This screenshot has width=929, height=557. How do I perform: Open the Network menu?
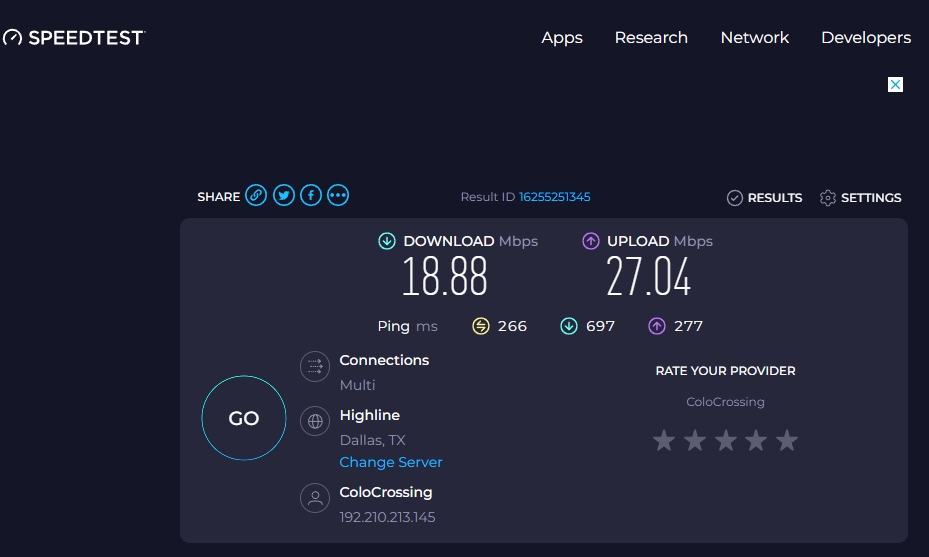click(755, 37)
